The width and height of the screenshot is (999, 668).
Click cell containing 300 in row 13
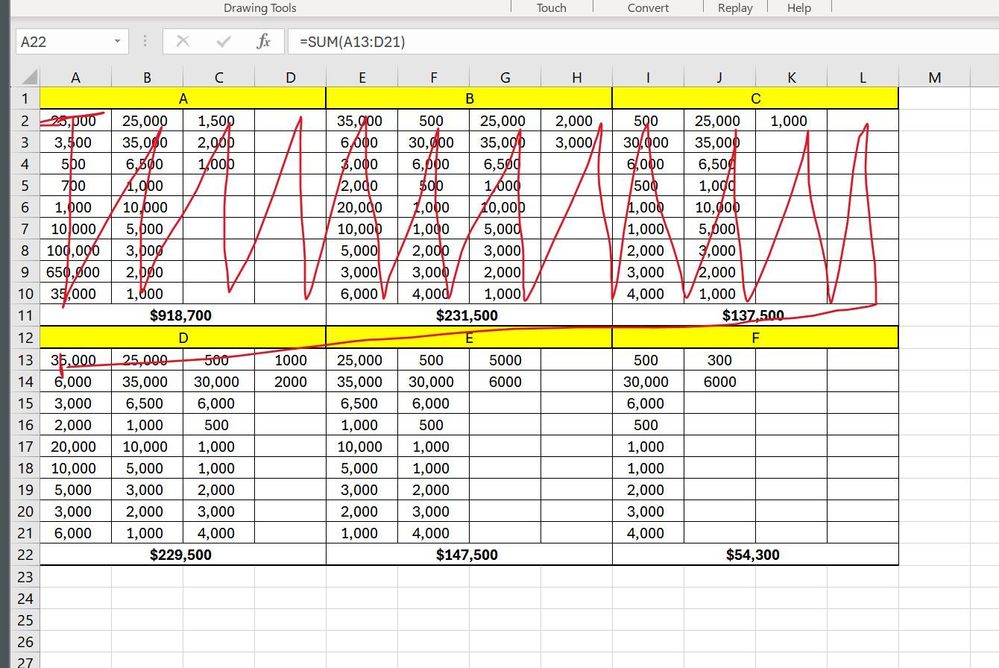(x=719, y=360)
